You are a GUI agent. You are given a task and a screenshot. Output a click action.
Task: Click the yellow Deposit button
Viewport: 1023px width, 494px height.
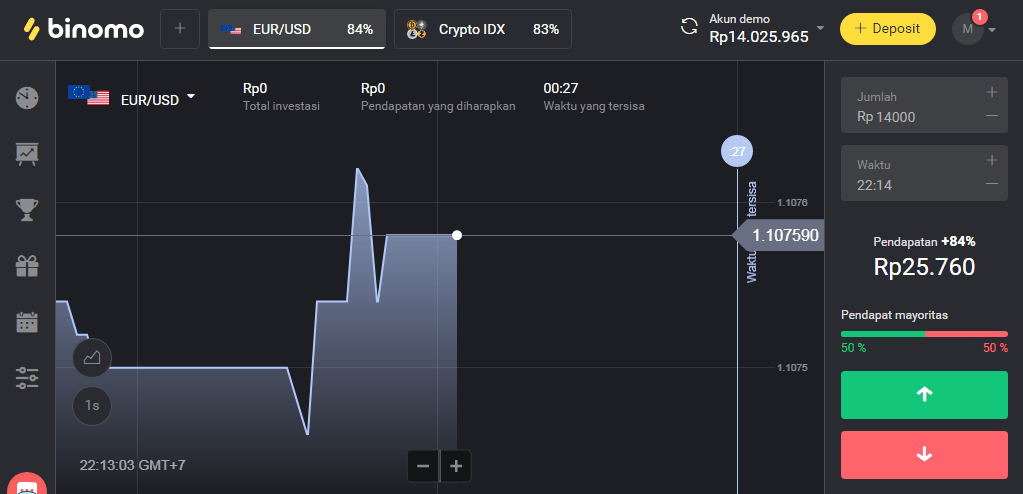(x=887, y=29)
